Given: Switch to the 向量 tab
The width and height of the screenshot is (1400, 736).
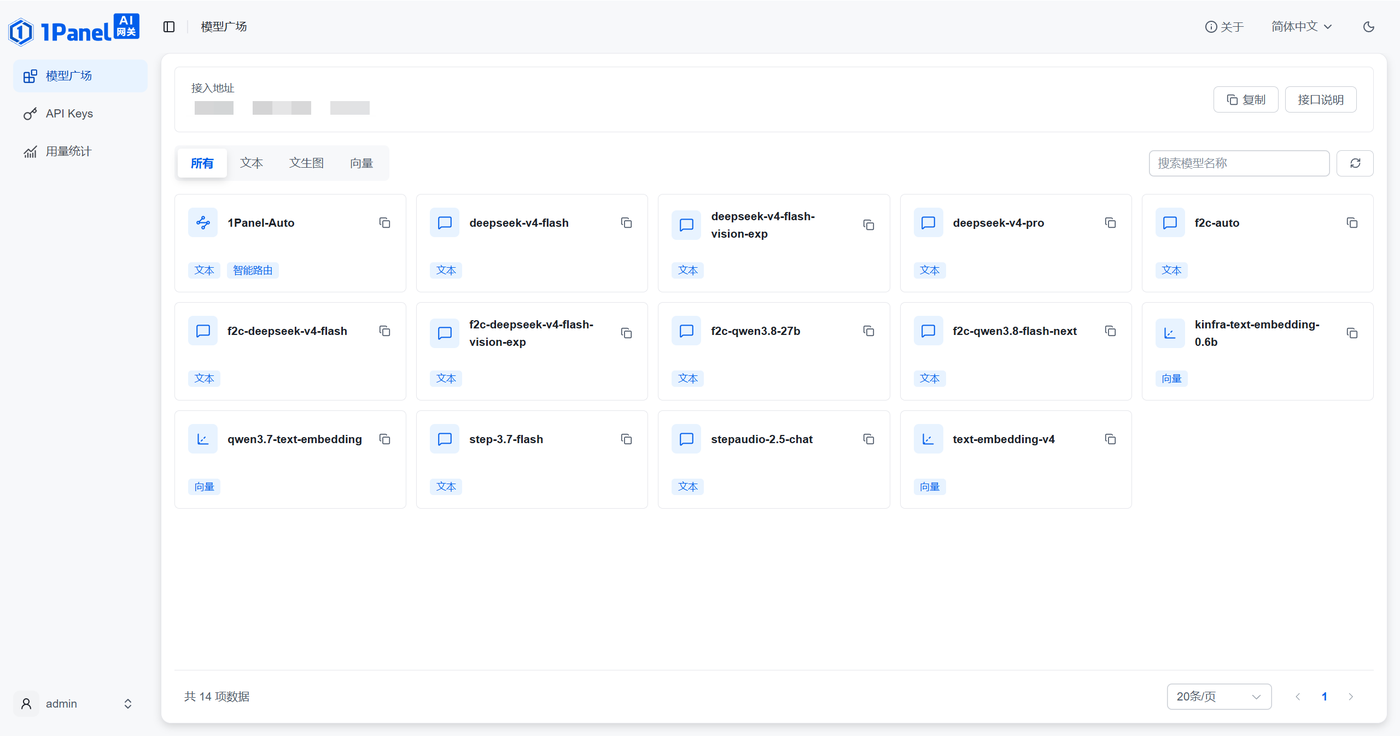Looking at the screenshot, I should click(x=362, y=163).
